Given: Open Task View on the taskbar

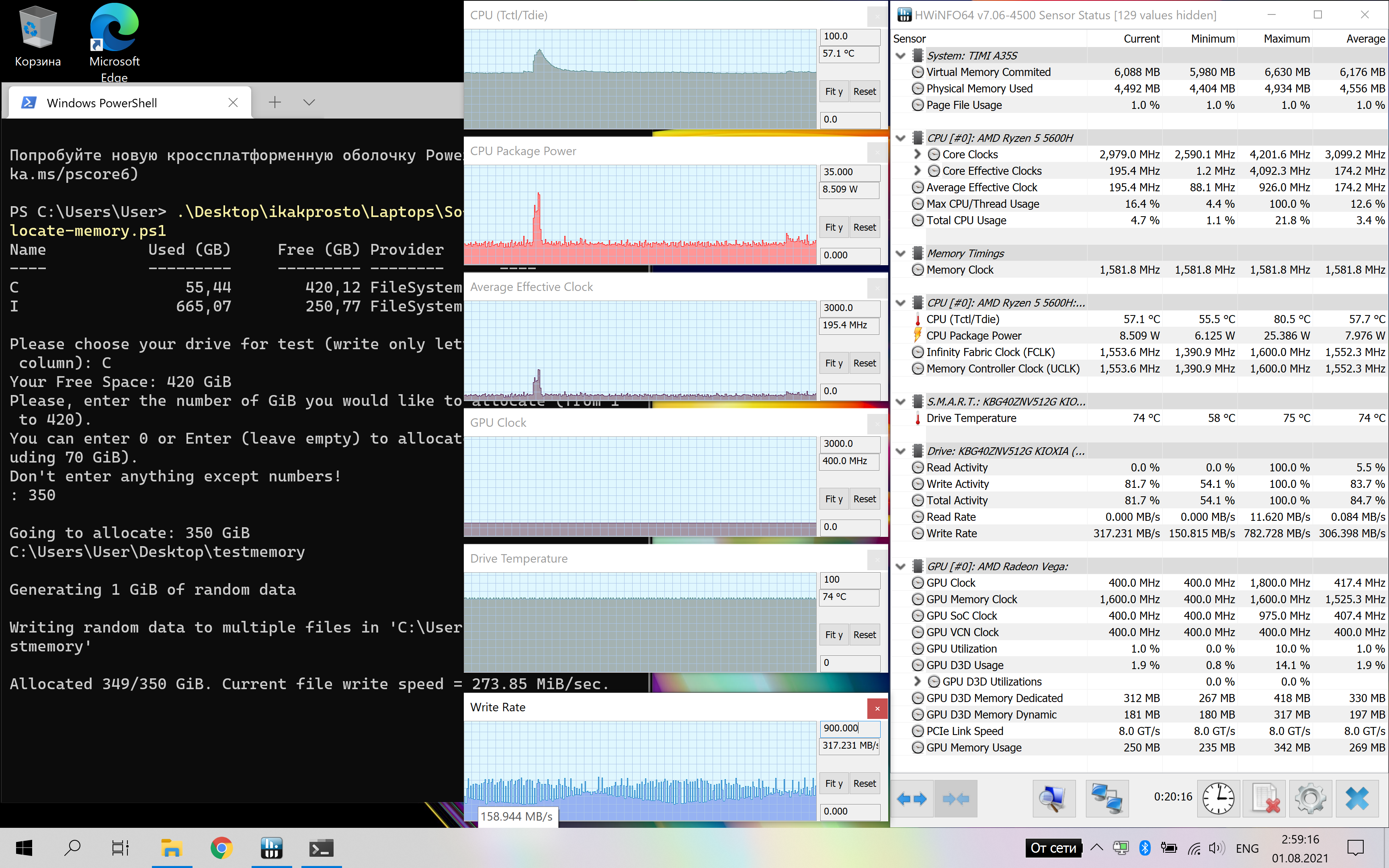Looking at the screenshot, I should click(x=121, y=848).
